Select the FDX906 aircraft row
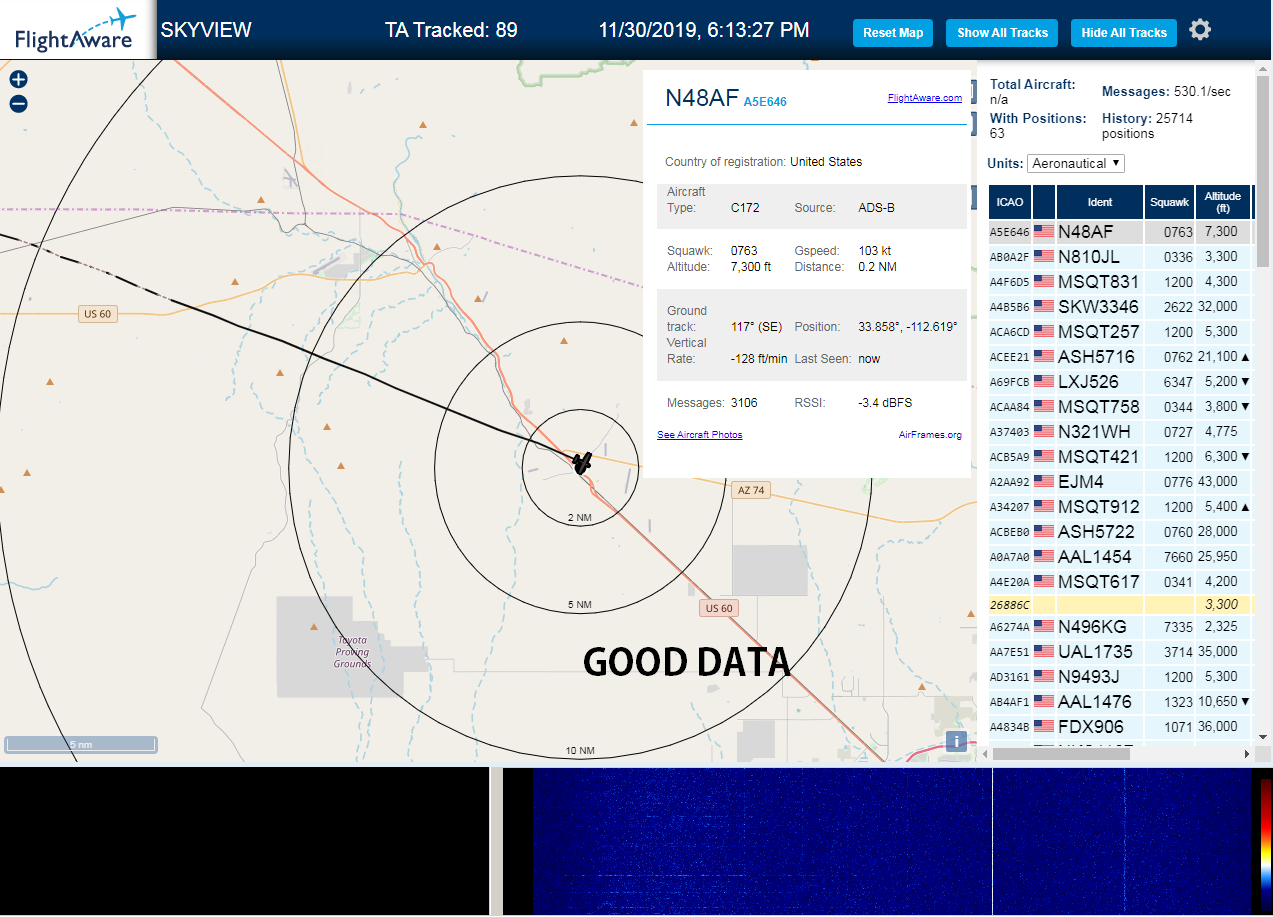This screenshot has height=917, width=1273. tap(1120, 727)
